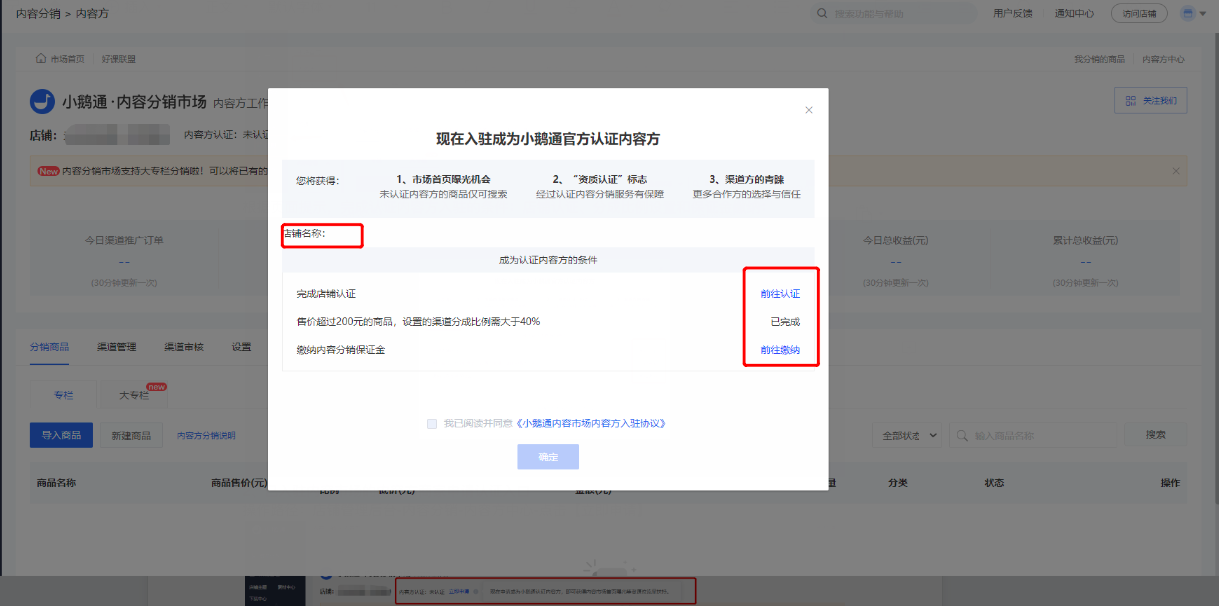Click the 前往认证 link
Viewport: 1219px width, 606px height.
pyautogui.click(x=780, y=294)
